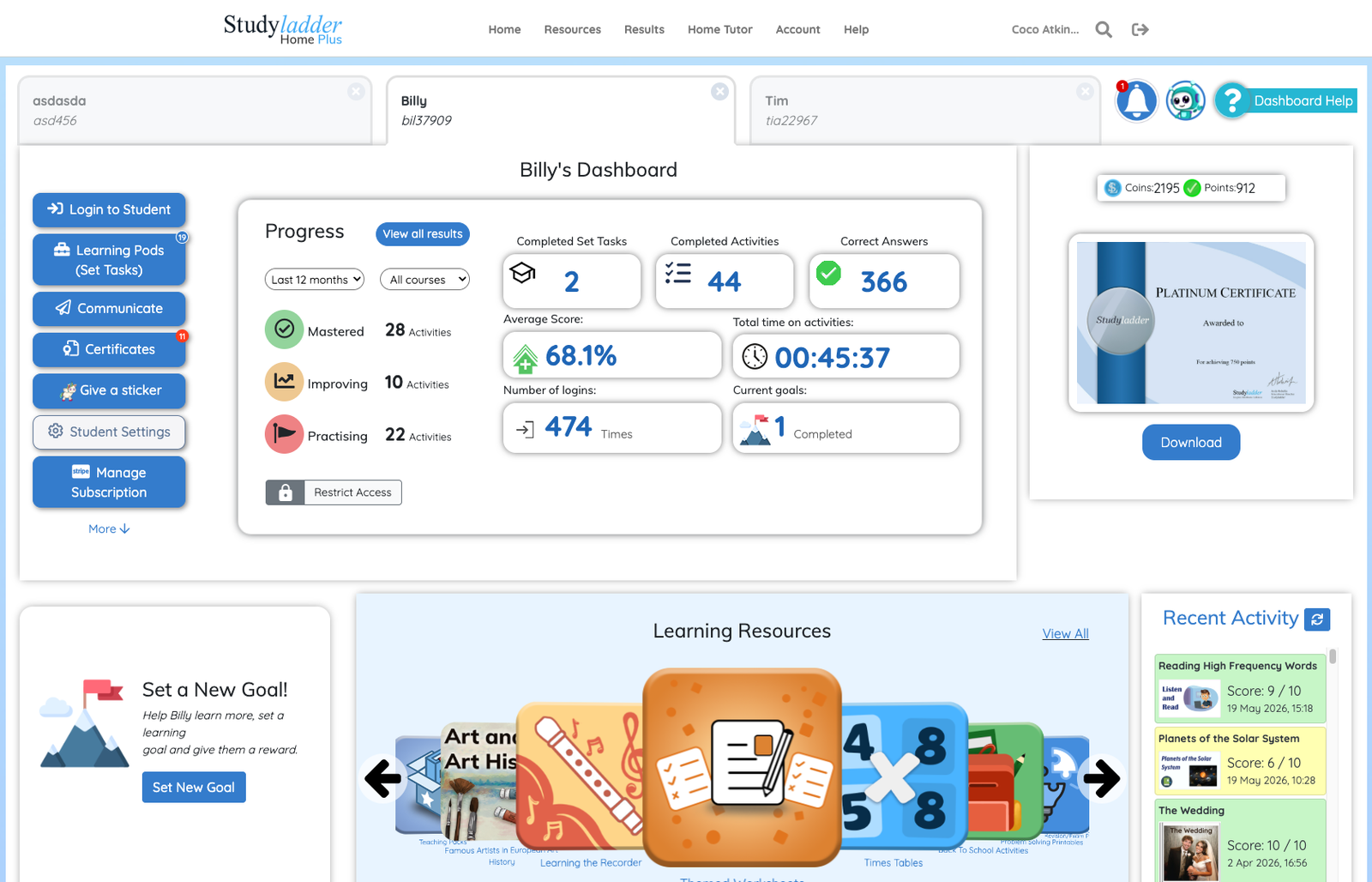Image resolution: width=1372 pixels, height=882 pixels.
Task: Open the Help menu item
Action: click(856, 30)
